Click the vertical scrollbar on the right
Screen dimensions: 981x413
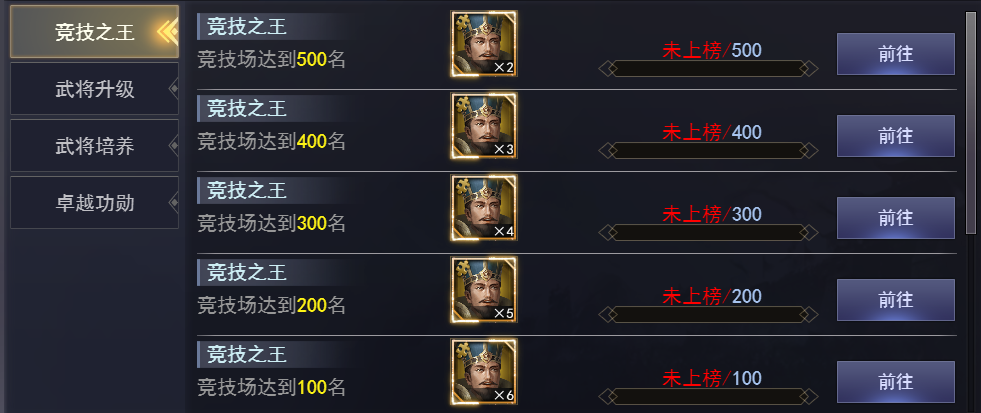(x=970, y=123)
